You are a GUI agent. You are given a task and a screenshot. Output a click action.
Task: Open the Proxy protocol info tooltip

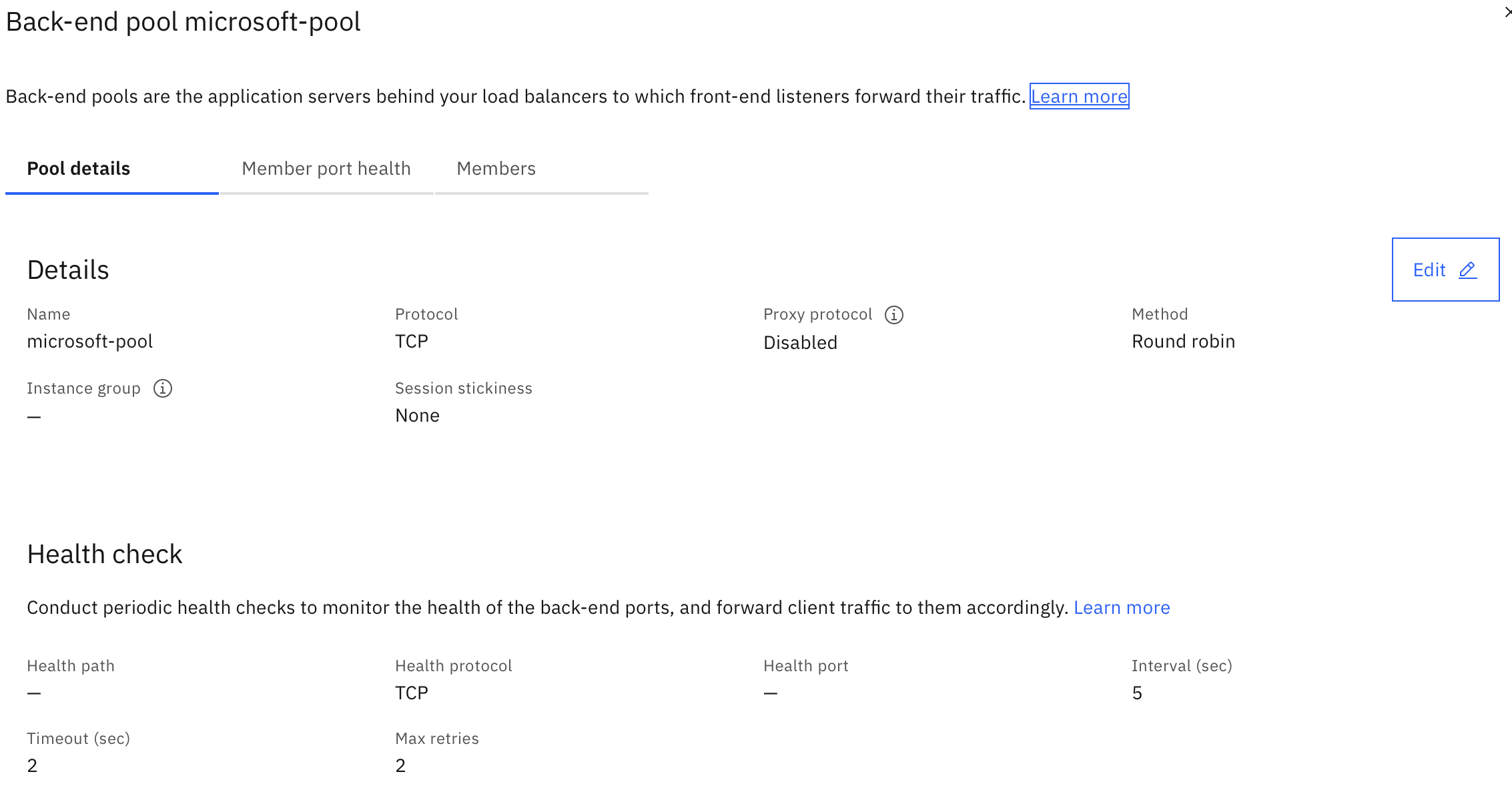[893, 314]
